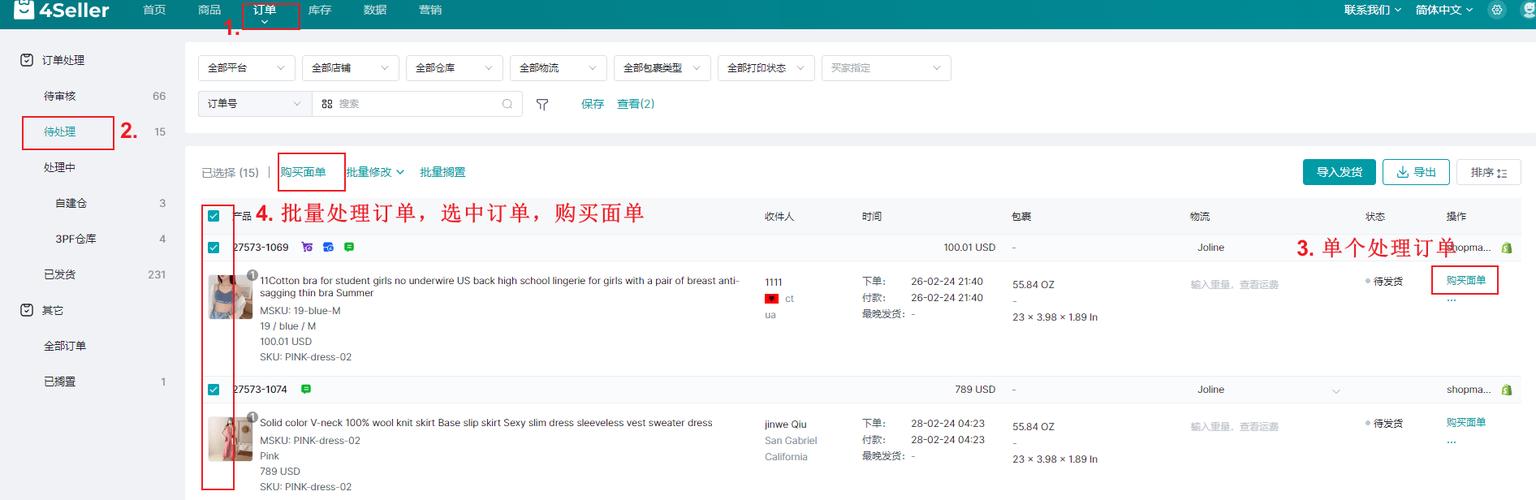Click the Shopify icon on the first order row
The height and width of the screenshot is (500, 1536).
point(1506,247)
